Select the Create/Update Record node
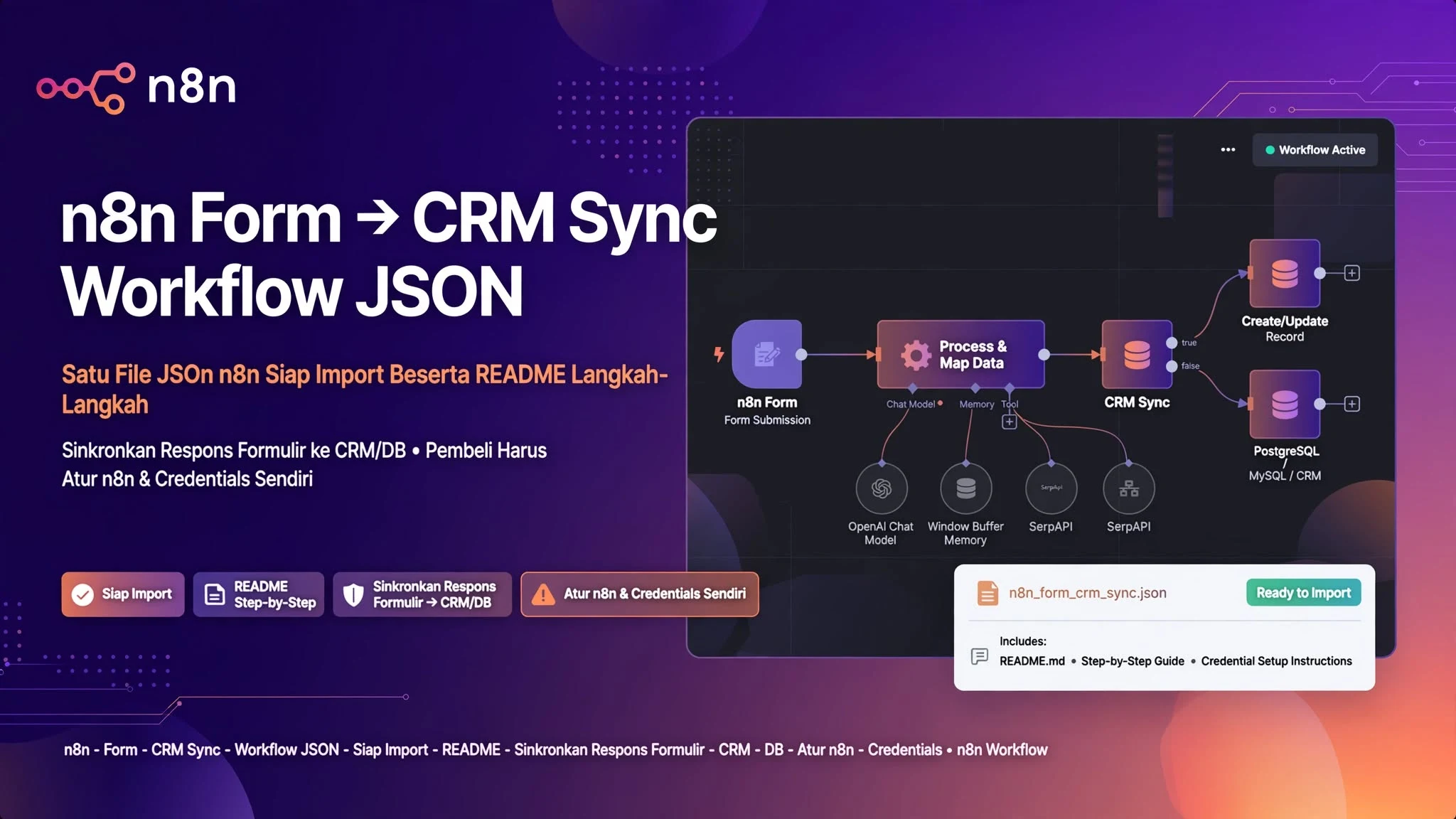 (1285, 273)
